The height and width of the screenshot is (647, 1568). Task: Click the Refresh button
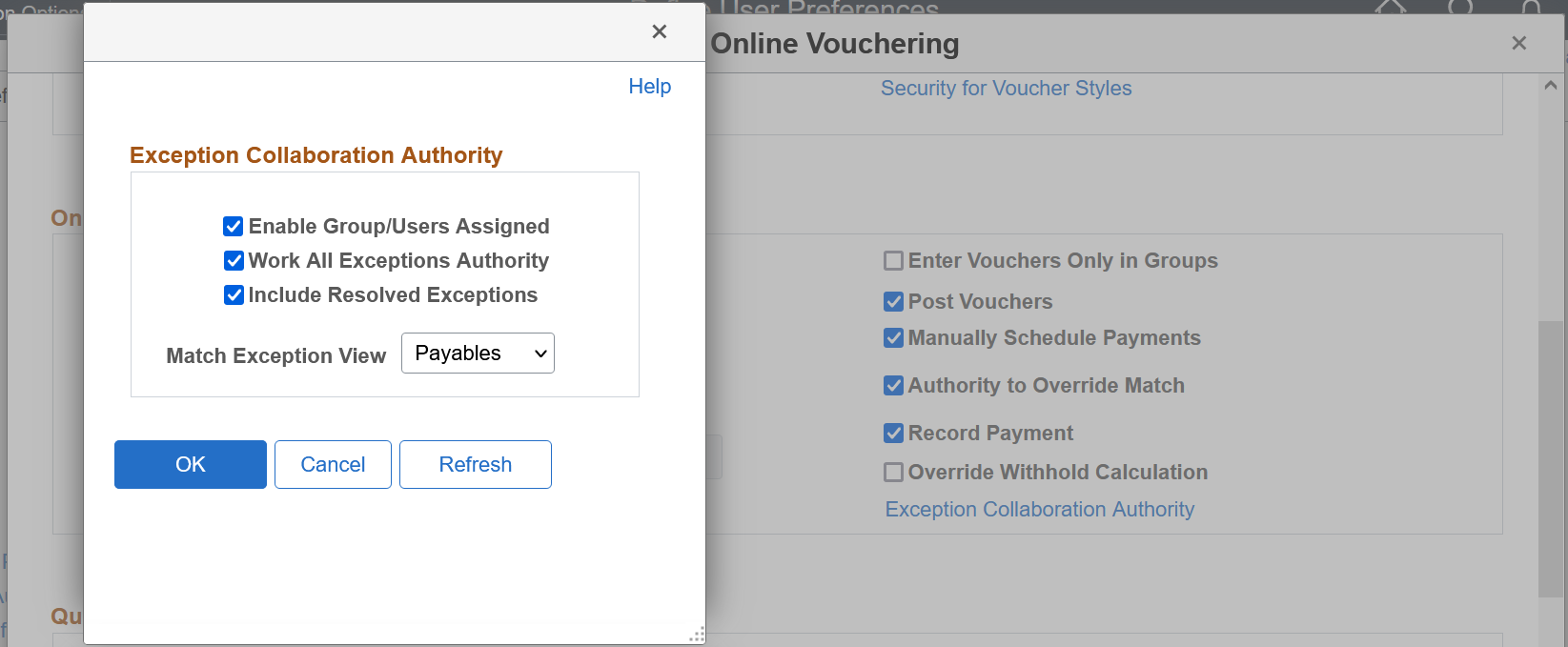475,465
